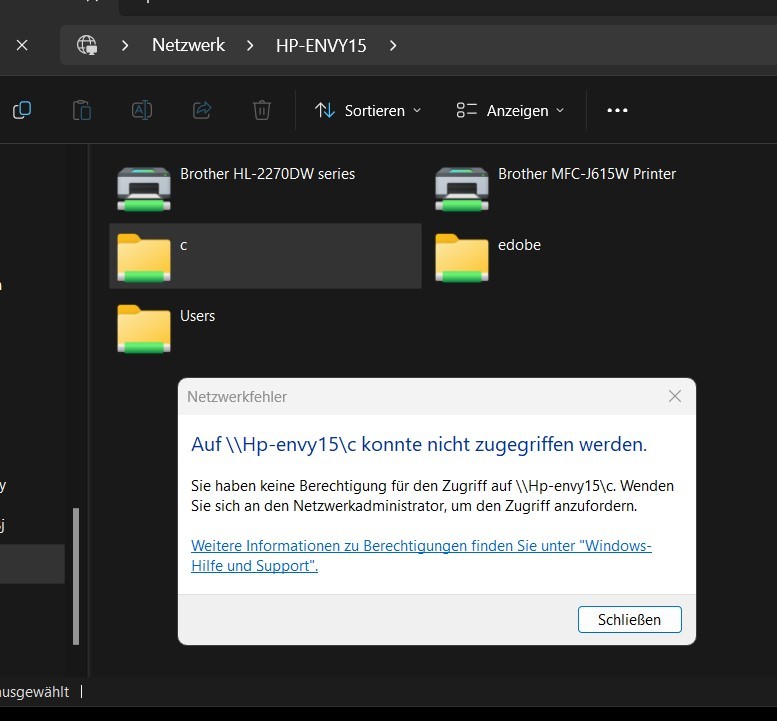Select the edobe shared folder icon
This screenshot has height=721, width=777.
pos(462,258)
